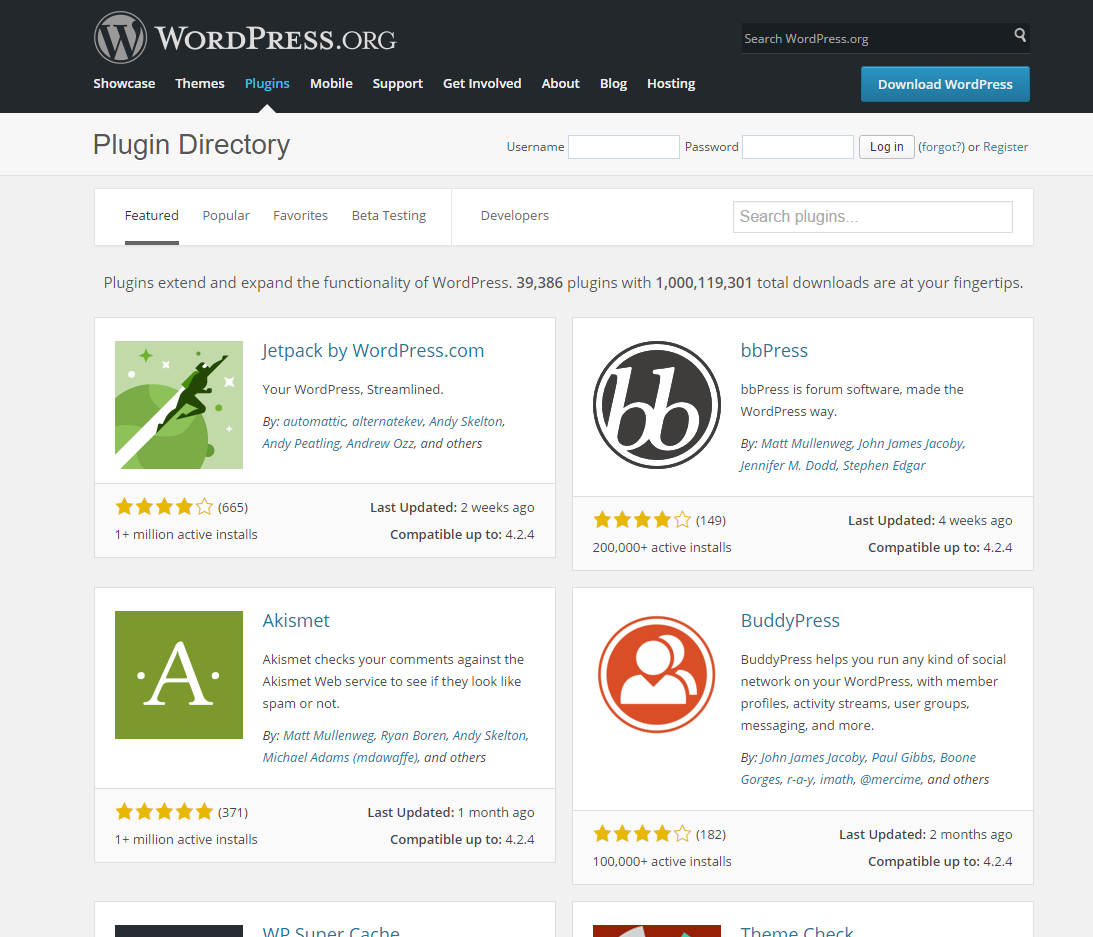The width and height of the screenshot is (1093, 937).
Task: Open the Jetpack plugin icon thumbnail
Action: click(179, 404)
